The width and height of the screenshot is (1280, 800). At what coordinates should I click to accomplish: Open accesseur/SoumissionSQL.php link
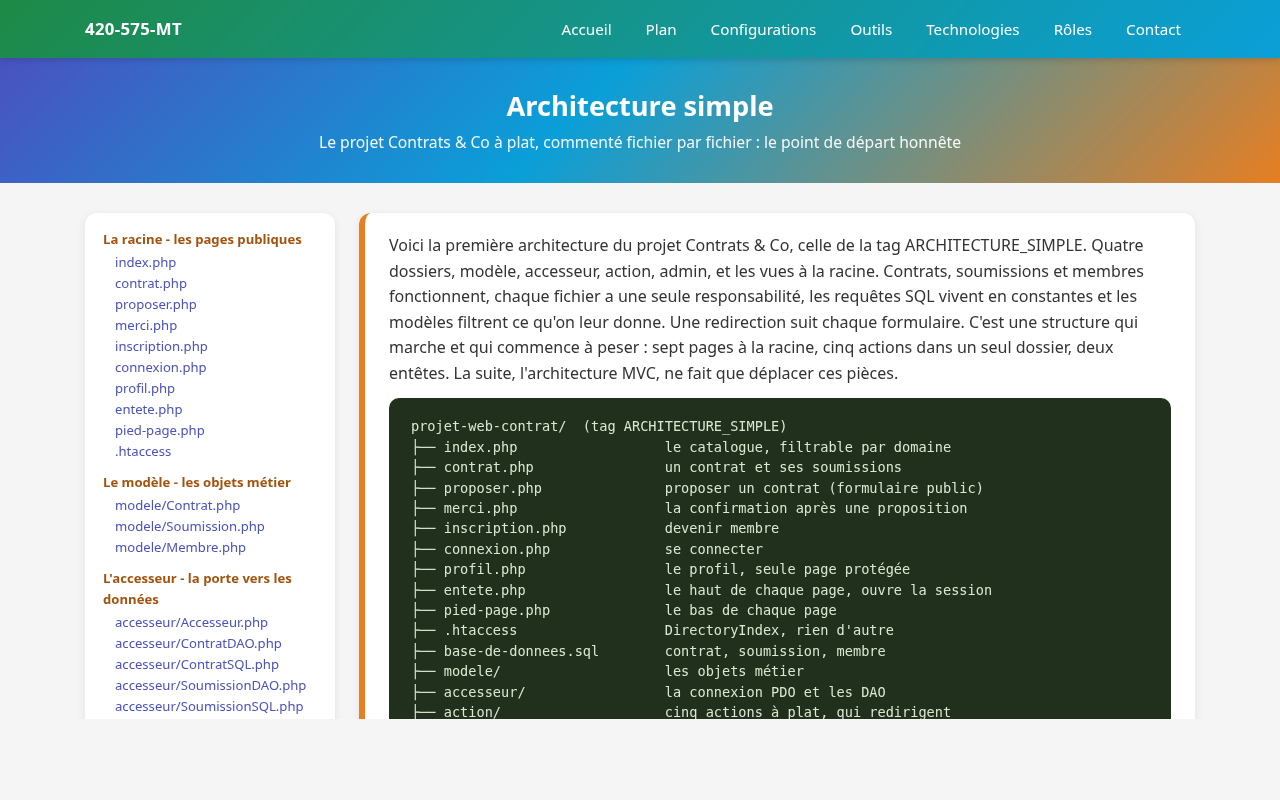click(209, 706)
